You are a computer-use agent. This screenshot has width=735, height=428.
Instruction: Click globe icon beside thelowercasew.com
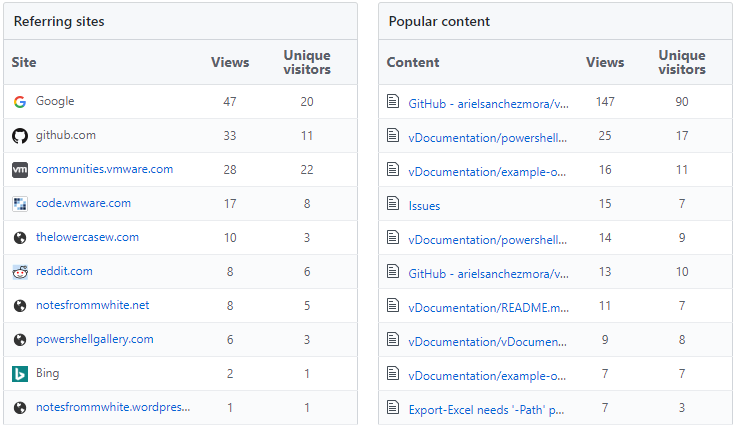click(x=20, y=238)
